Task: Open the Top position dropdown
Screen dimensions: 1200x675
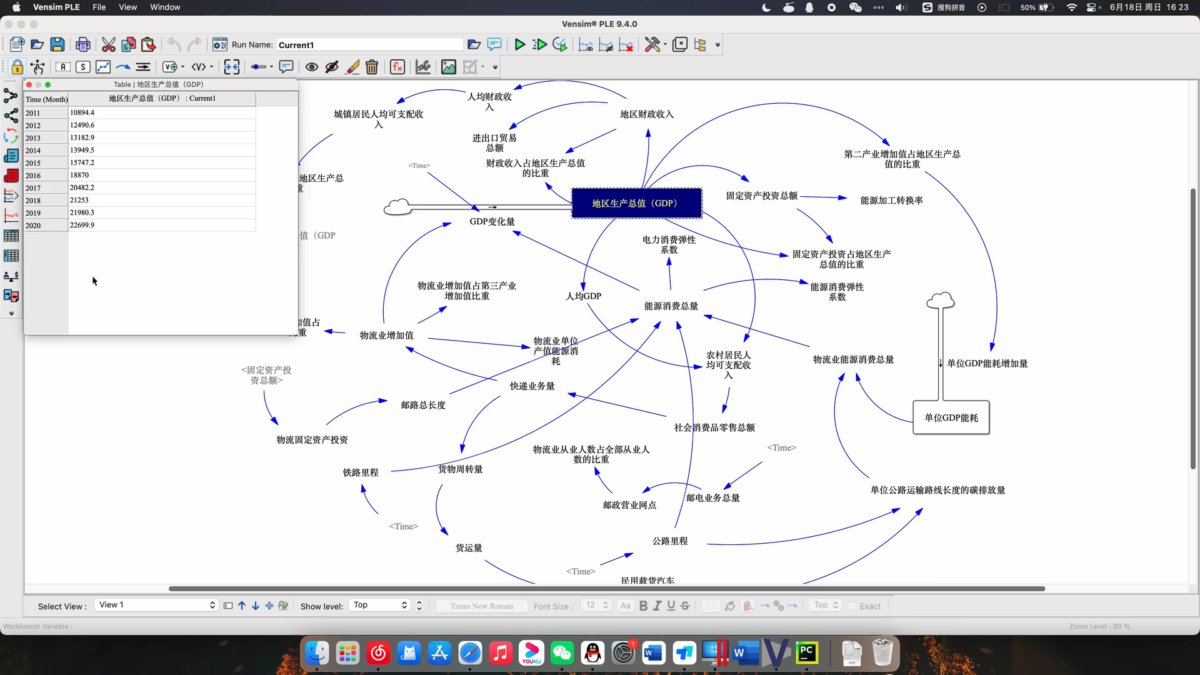Action: click(x=825, y=605)
